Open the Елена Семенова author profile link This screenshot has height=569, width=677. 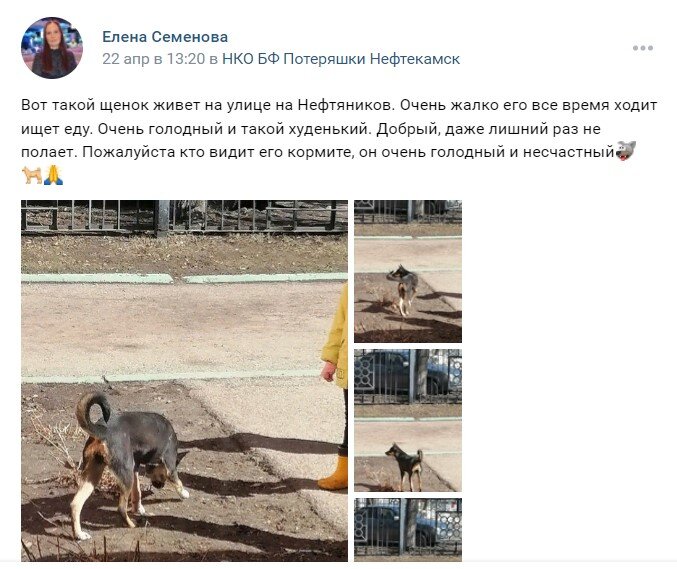165,37
